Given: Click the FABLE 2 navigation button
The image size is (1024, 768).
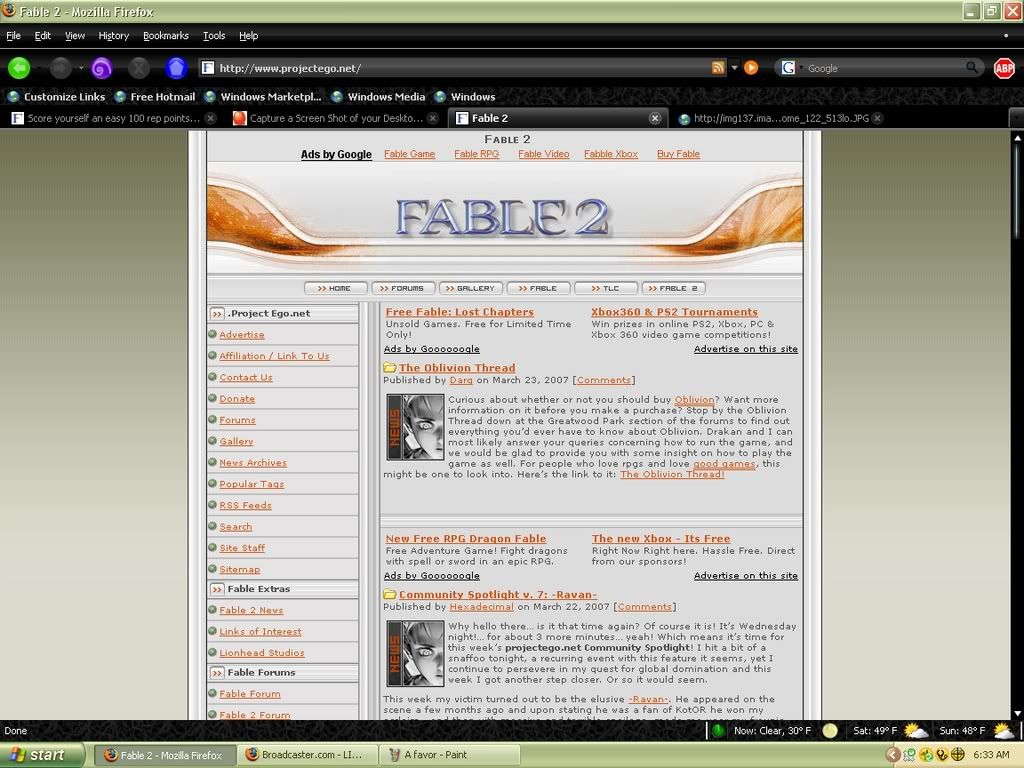Looking at the screenshot, I should 673,288.
